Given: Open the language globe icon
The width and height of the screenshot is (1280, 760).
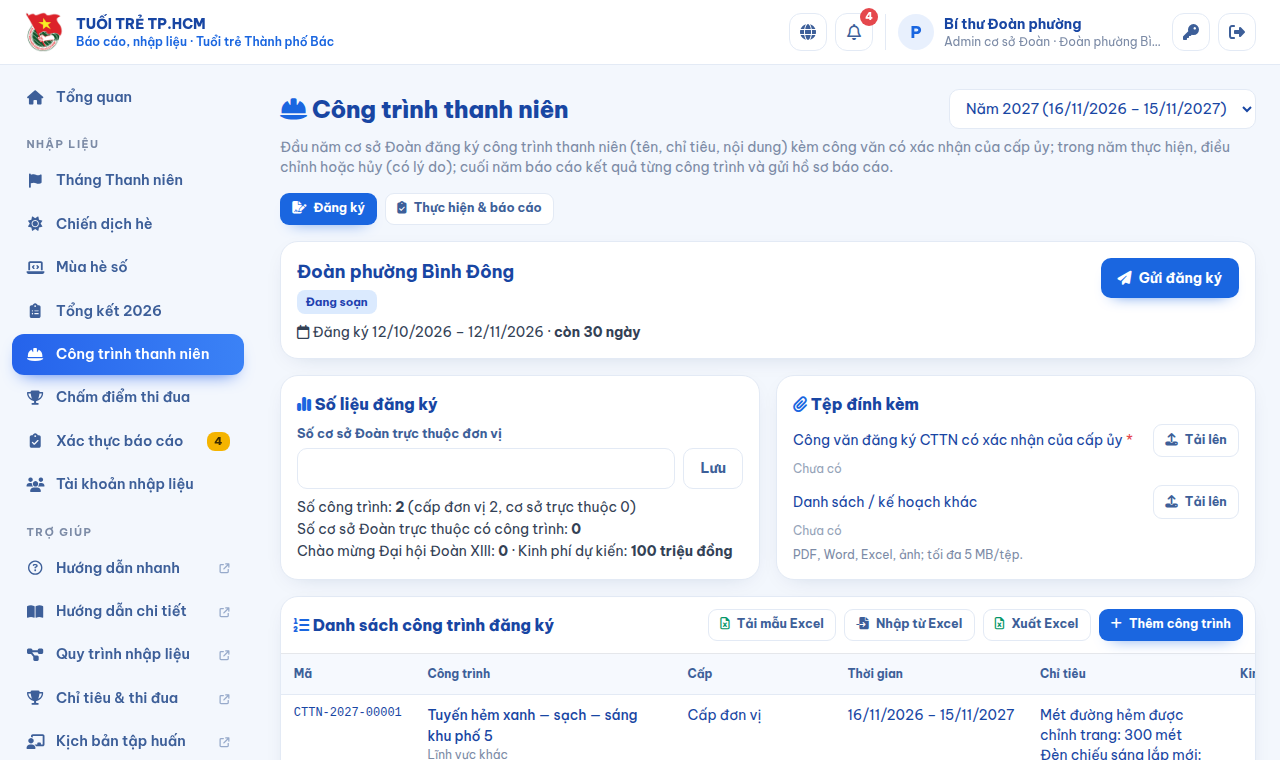Looking at the screenshot, I should [x=808, y=32].
